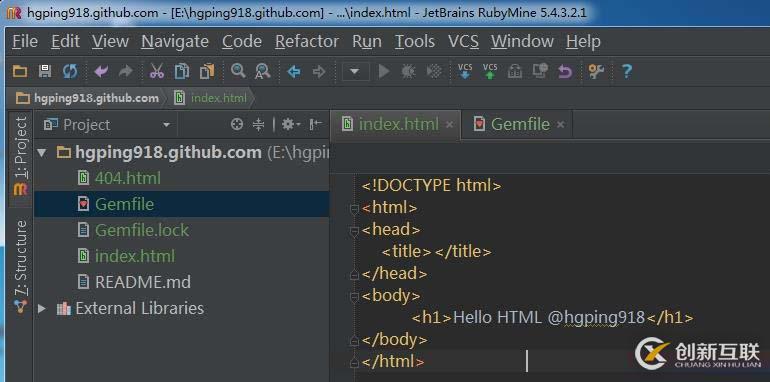This screenshot has height=382, width=770.
Task: Click the Run play icon
Action: 384,72
